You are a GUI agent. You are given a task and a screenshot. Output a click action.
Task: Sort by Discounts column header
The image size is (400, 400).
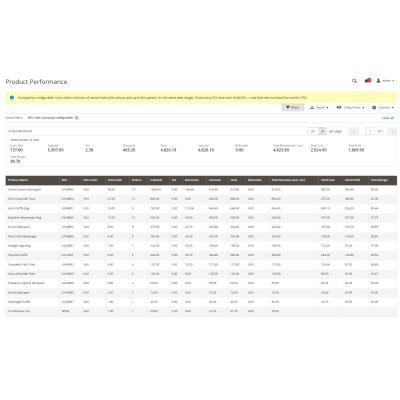coord(194,180)
